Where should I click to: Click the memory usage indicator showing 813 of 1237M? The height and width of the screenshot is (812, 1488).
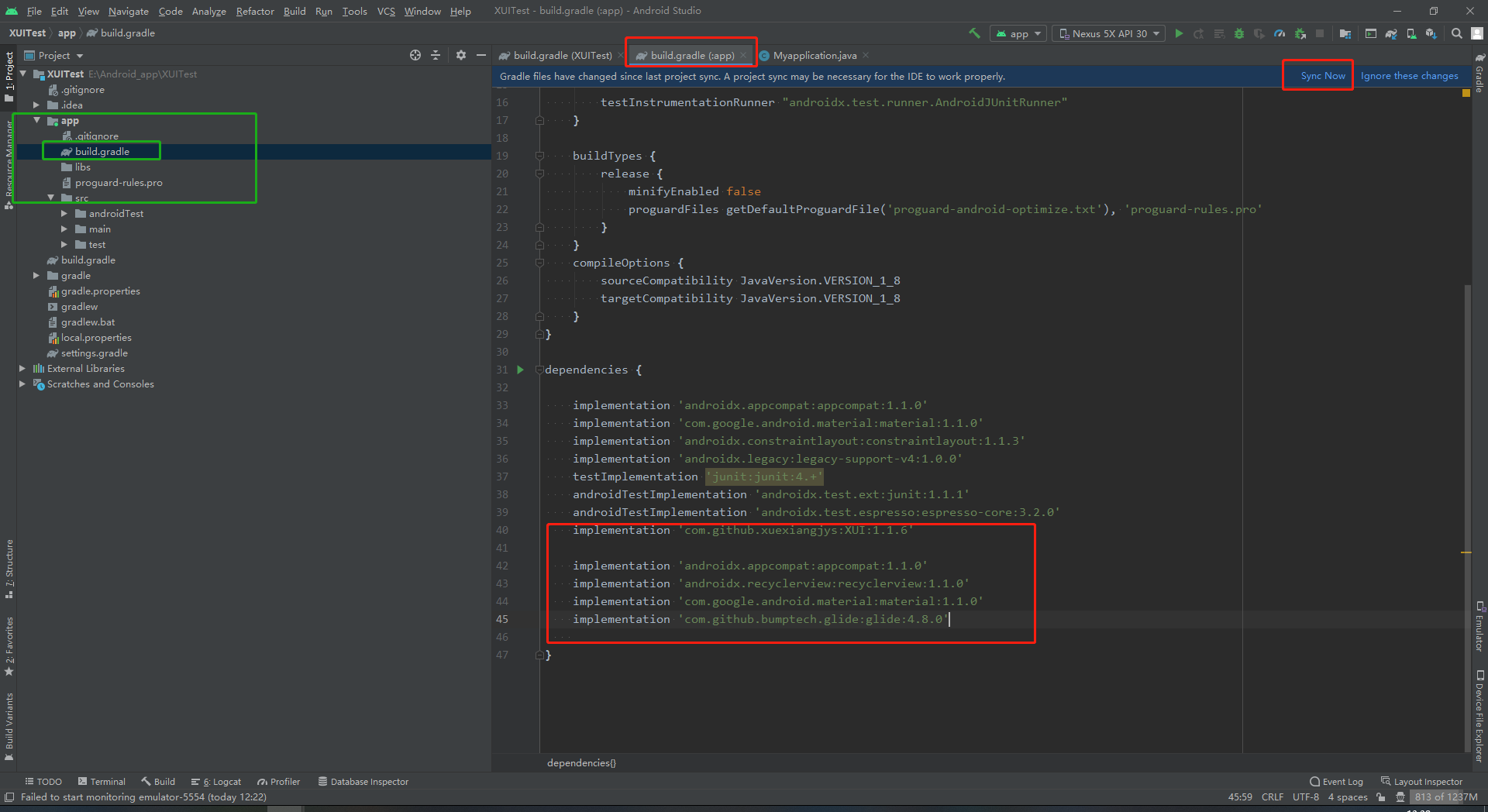(x=1446, y=797)
